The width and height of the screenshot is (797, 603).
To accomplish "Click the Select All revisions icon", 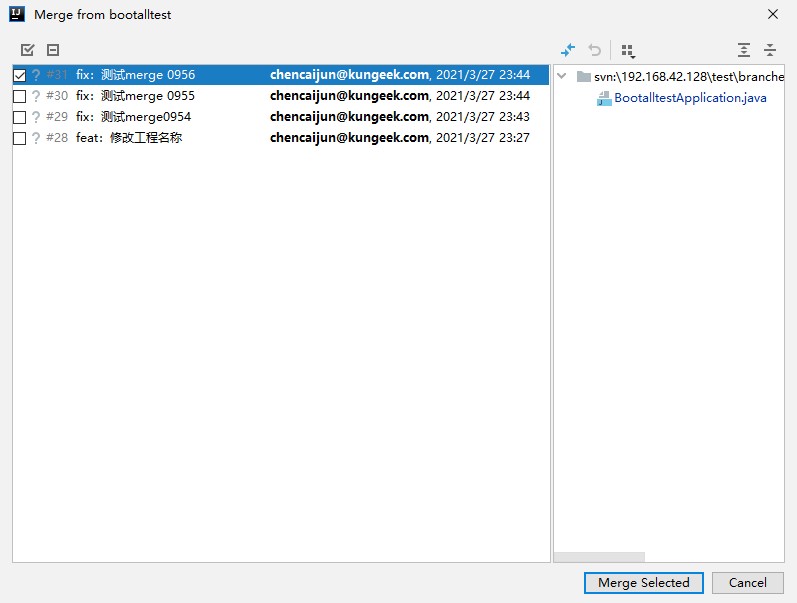I will coord(28,50).
